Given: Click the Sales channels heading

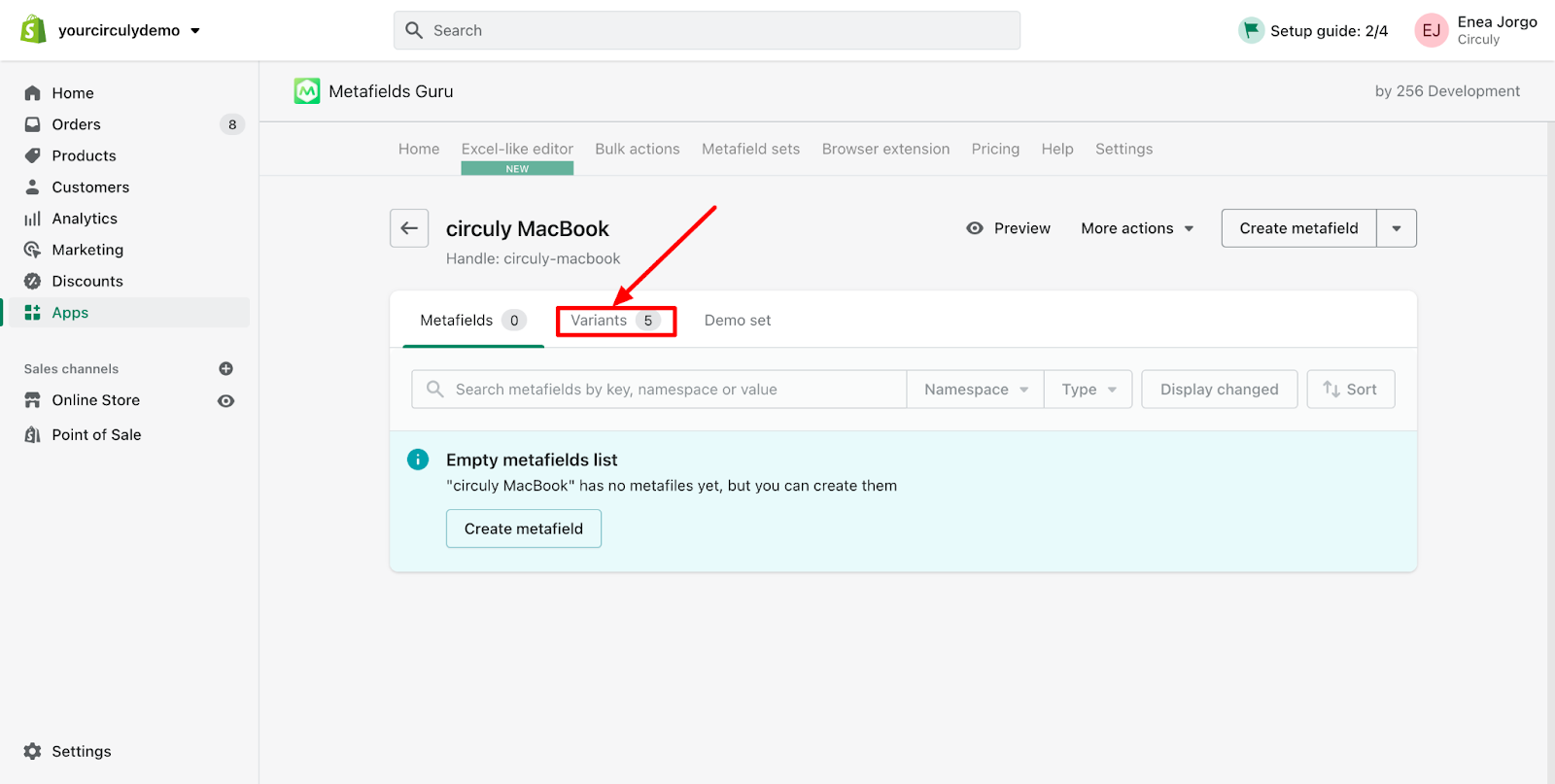Looking at the screenshot, I should (x=71, y=369).
